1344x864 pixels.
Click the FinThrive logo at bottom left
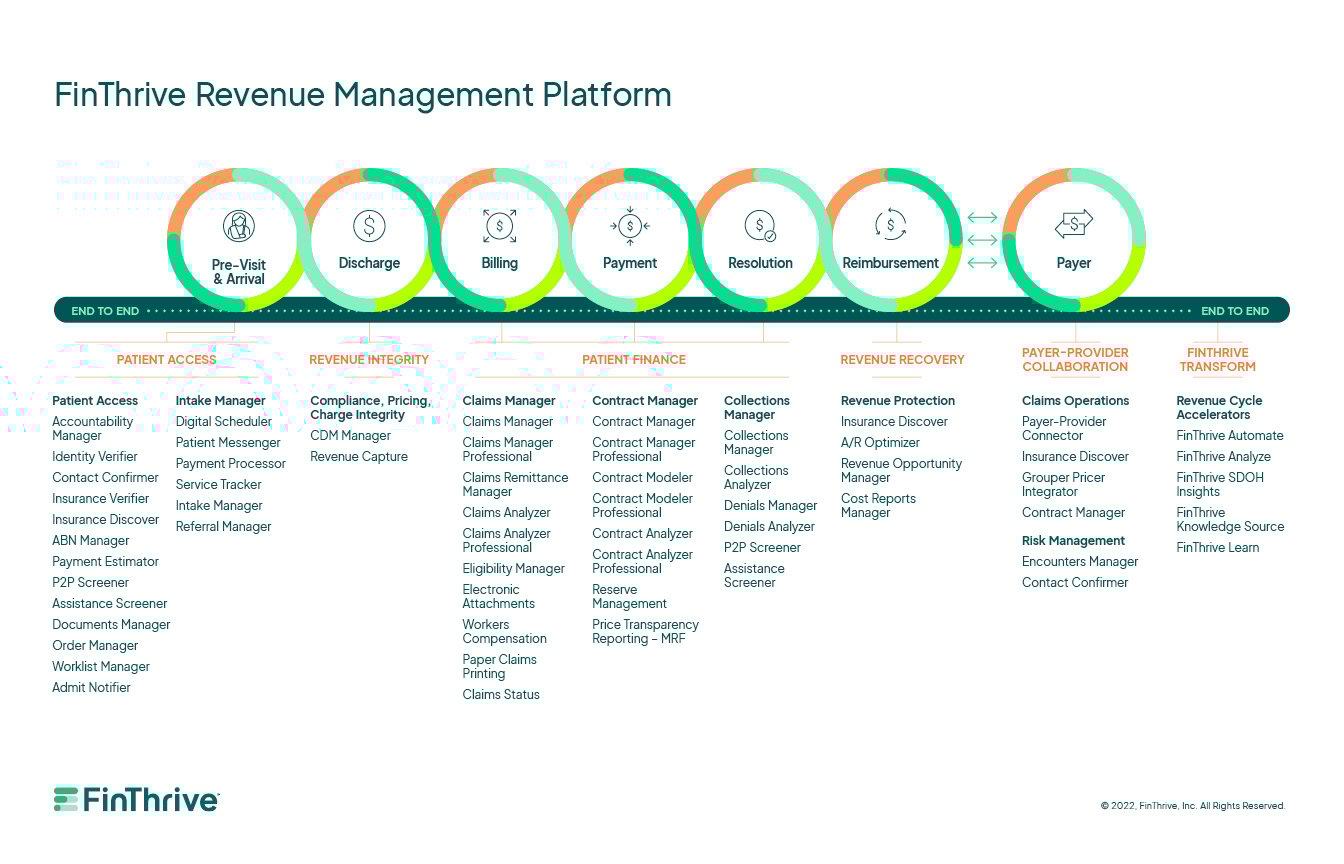pos(134,798)
